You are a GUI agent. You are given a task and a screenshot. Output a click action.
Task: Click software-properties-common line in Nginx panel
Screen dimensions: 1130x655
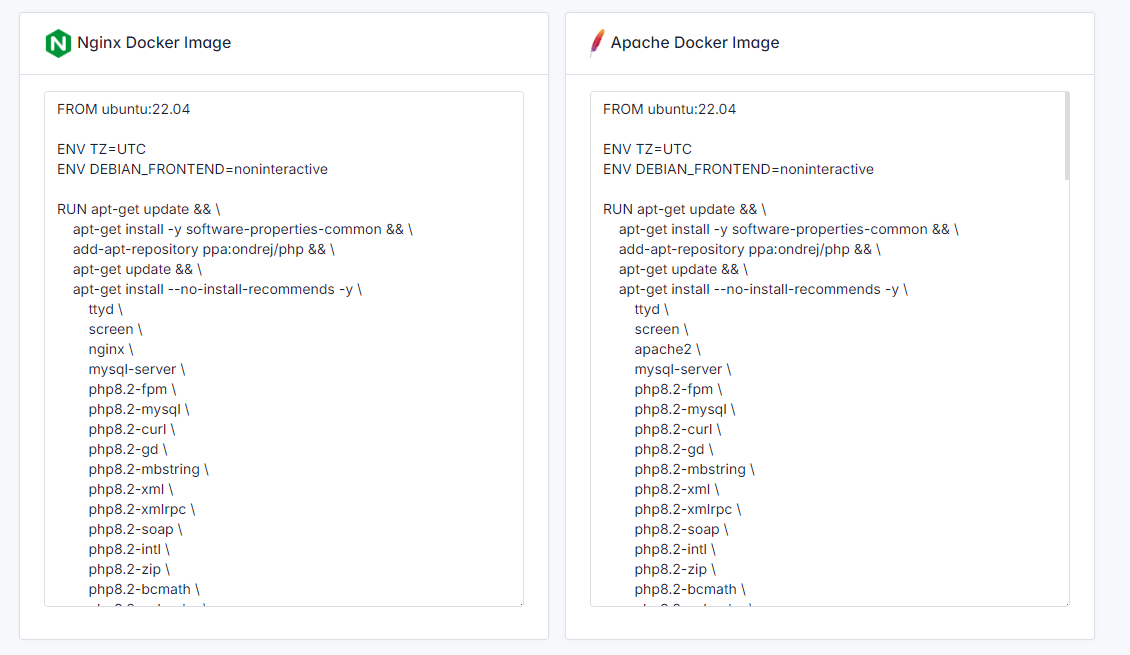click(x=243, y=229)
